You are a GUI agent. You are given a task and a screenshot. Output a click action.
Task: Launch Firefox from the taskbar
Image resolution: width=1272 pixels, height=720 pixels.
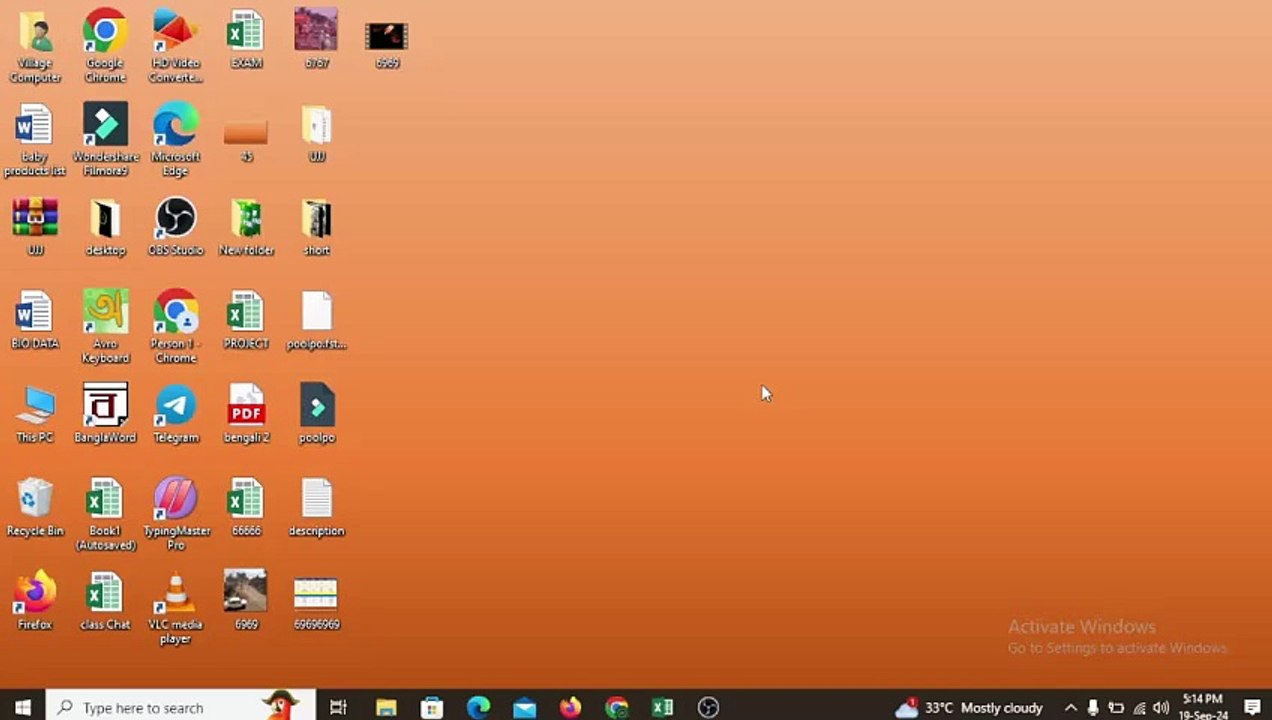click(570, 707)
